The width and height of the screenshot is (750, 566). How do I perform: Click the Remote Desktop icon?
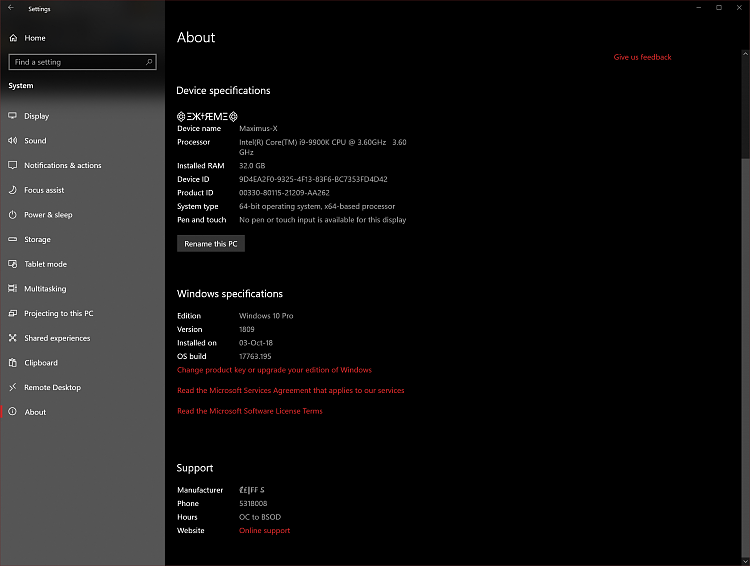point(12,387)
